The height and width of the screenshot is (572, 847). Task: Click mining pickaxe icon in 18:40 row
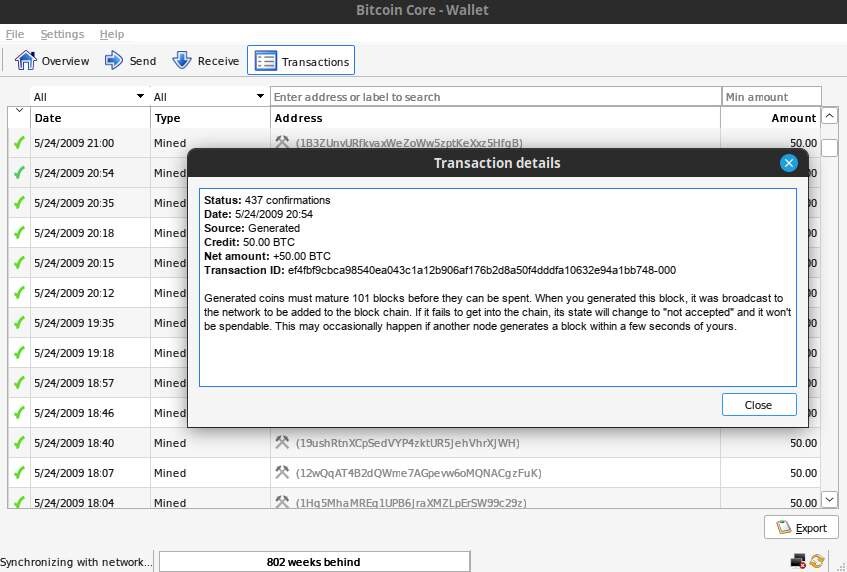click(x=282, y=442)
